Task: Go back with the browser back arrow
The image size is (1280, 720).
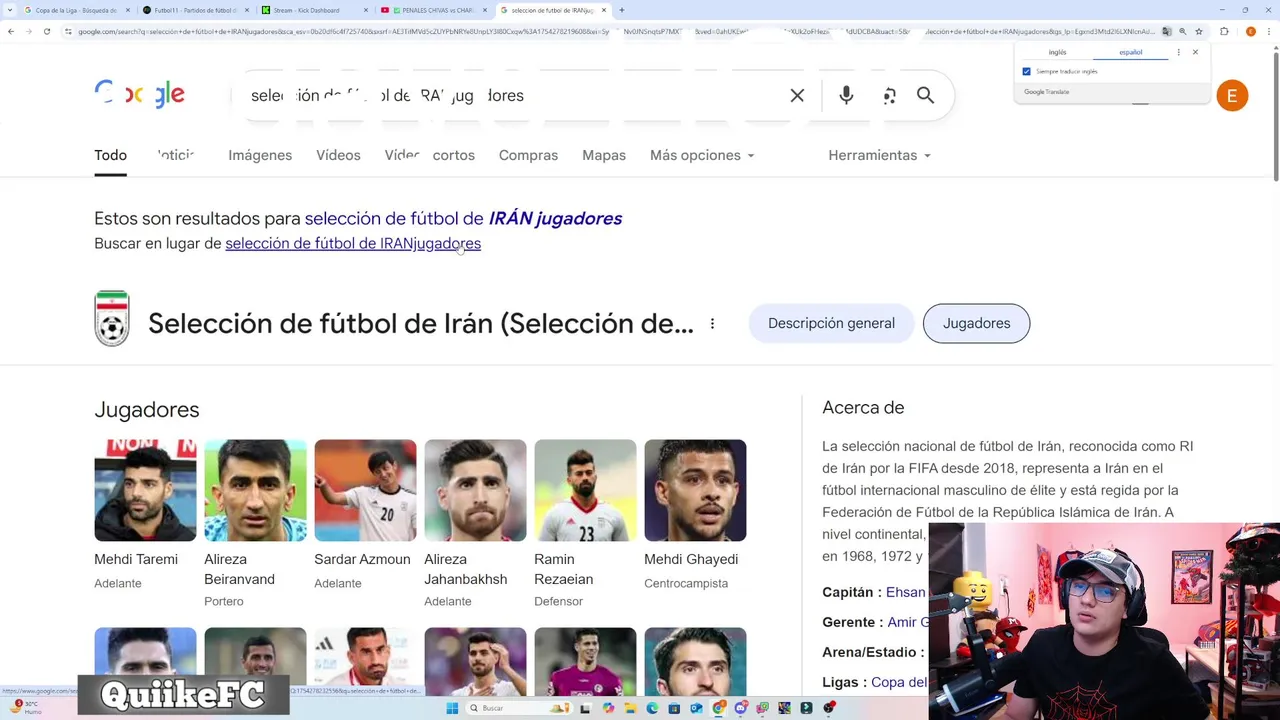Action: click(10, 31)
